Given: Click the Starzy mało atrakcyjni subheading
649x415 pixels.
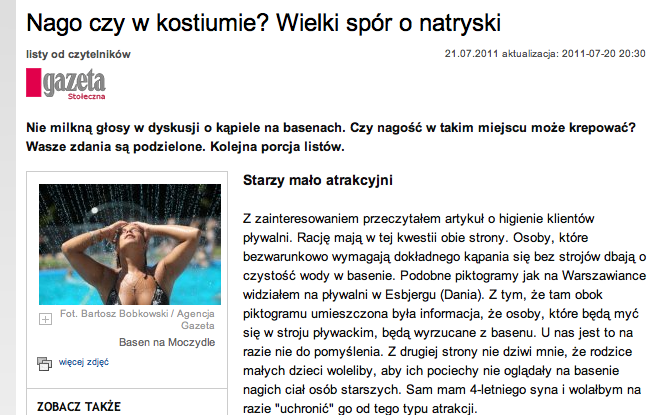Looking at the screenshot, I should click(317, 180).
